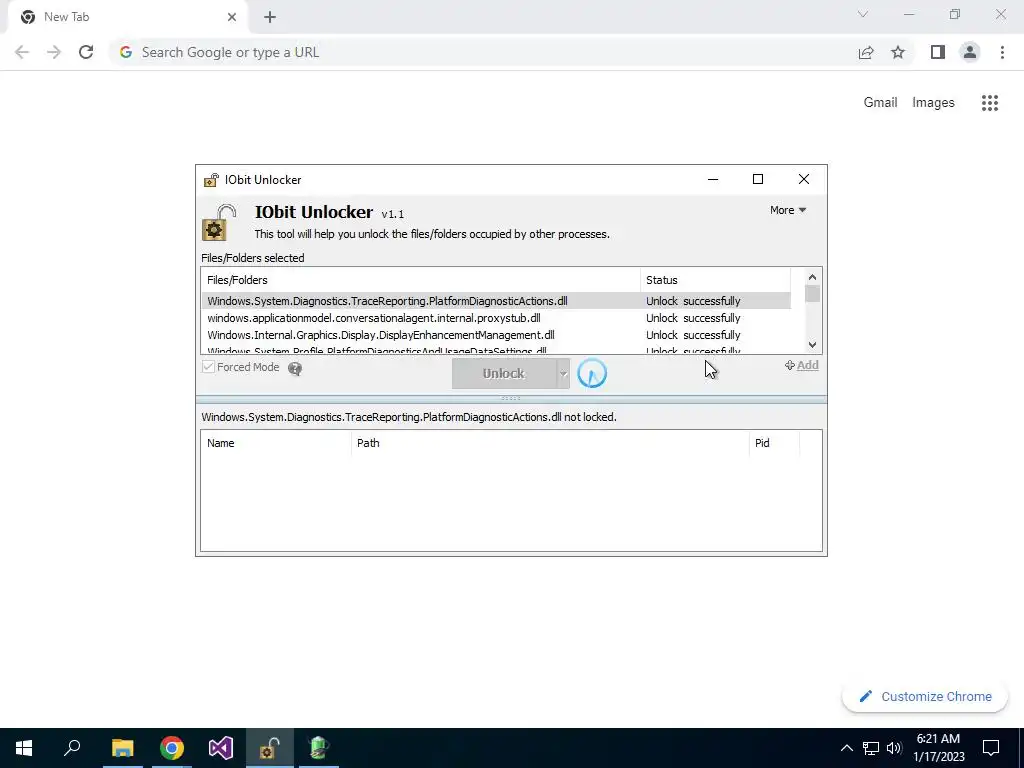1024x768 pixels.
Task: Close the IObit Unlocker window
Action: 804,179
